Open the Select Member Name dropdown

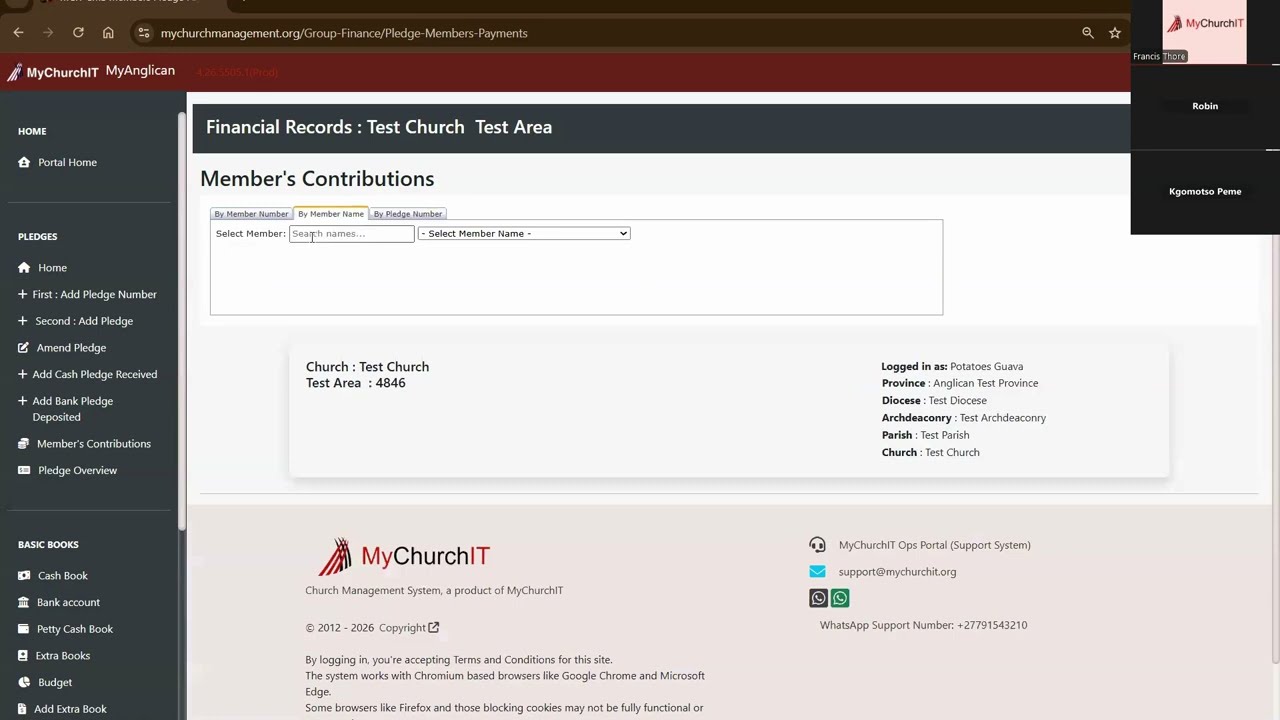click(x=524, y=233)
